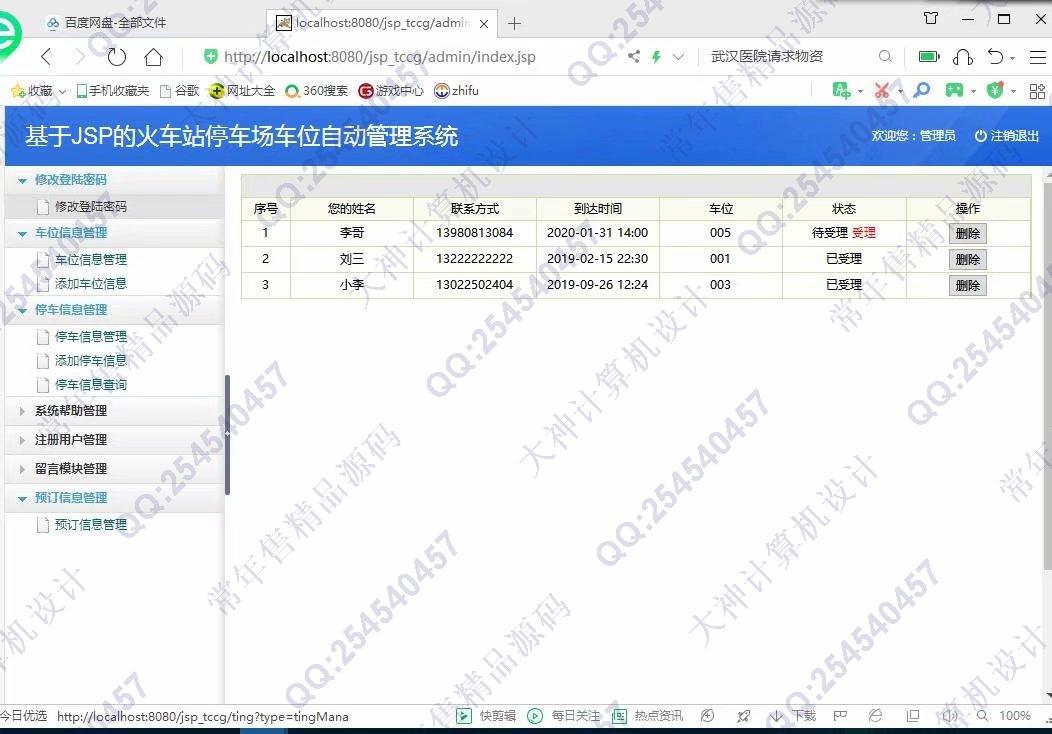Image resolution: width=1052 pixels, height=734 pixels.
Task: Click the URL address bar field
Action: [x=400, y=57]
